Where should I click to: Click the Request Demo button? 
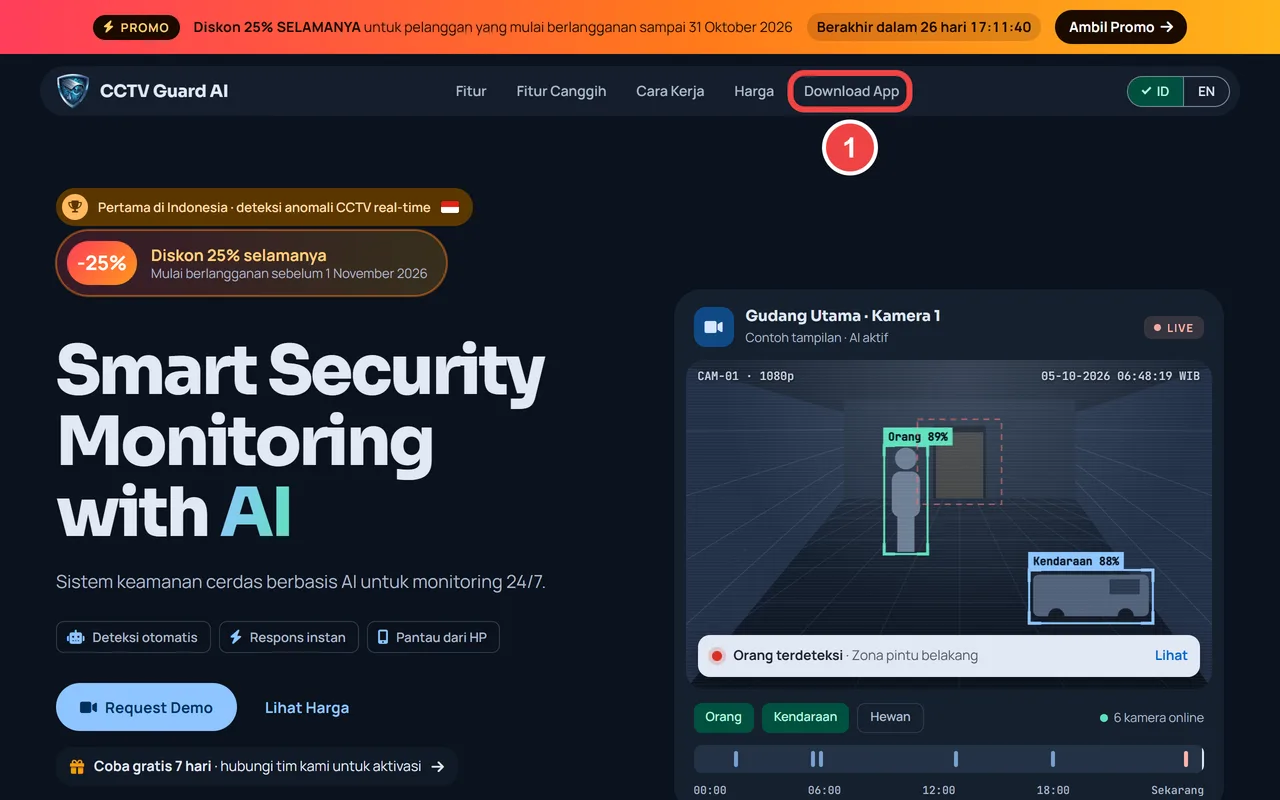[146, 707]
